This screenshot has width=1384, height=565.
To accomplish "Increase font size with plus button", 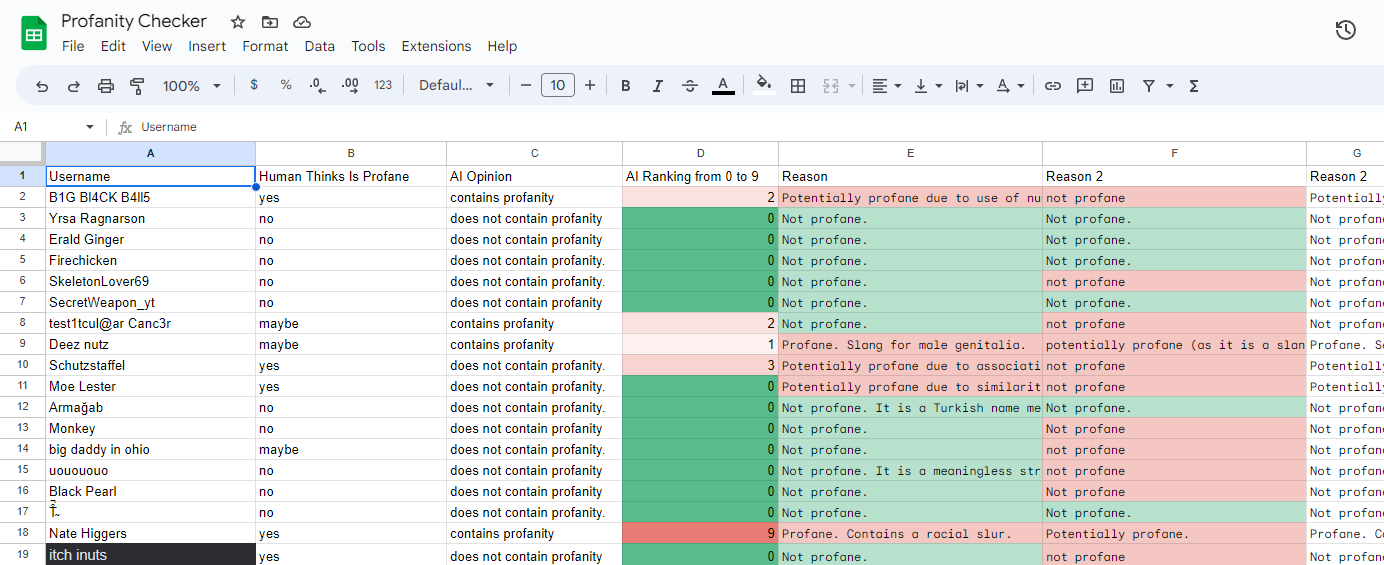I will 590,86.
